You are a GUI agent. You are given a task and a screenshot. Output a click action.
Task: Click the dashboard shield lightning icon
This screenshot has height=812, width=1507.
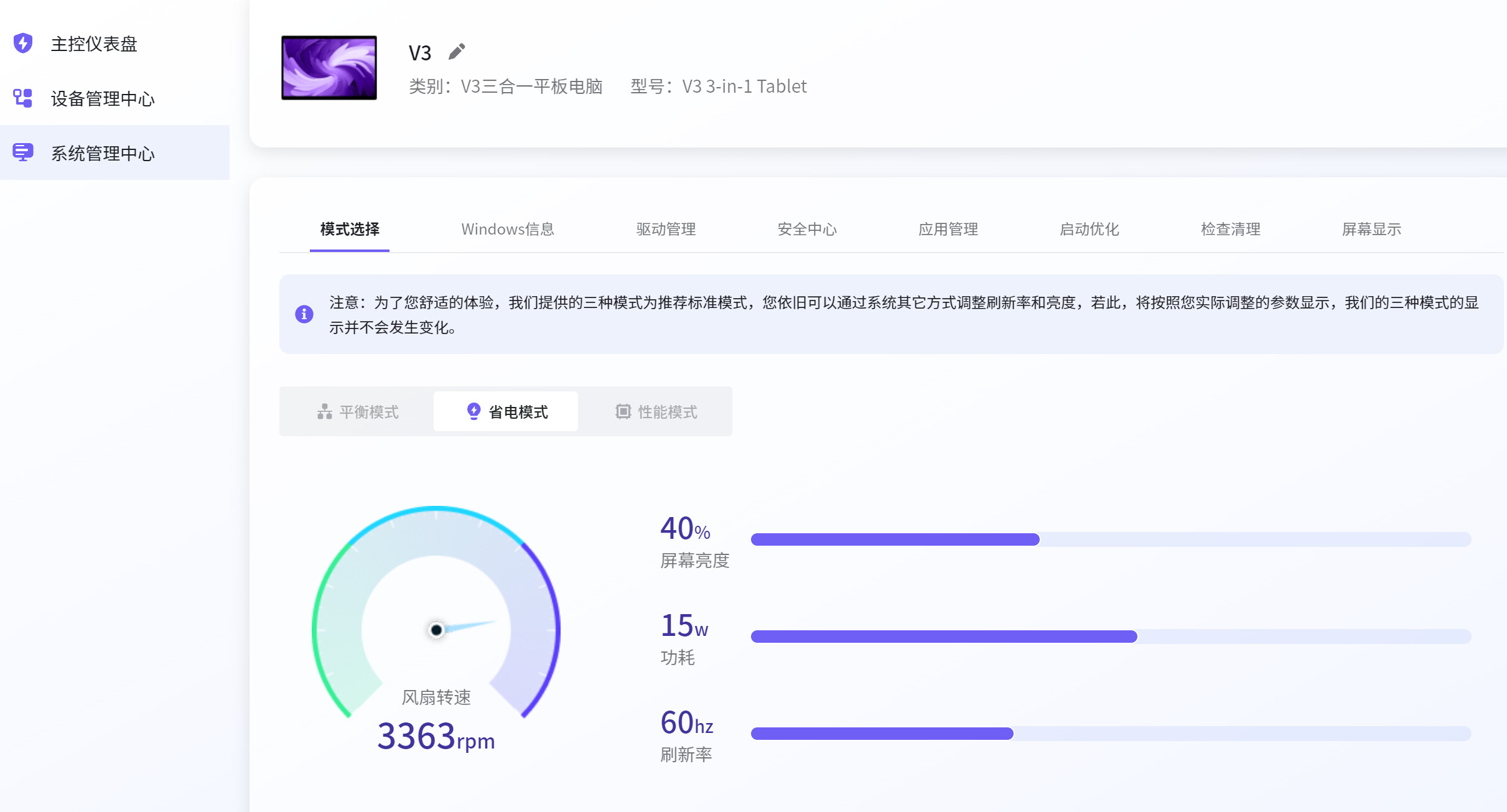pyautogui.click(x=23, y=43)
